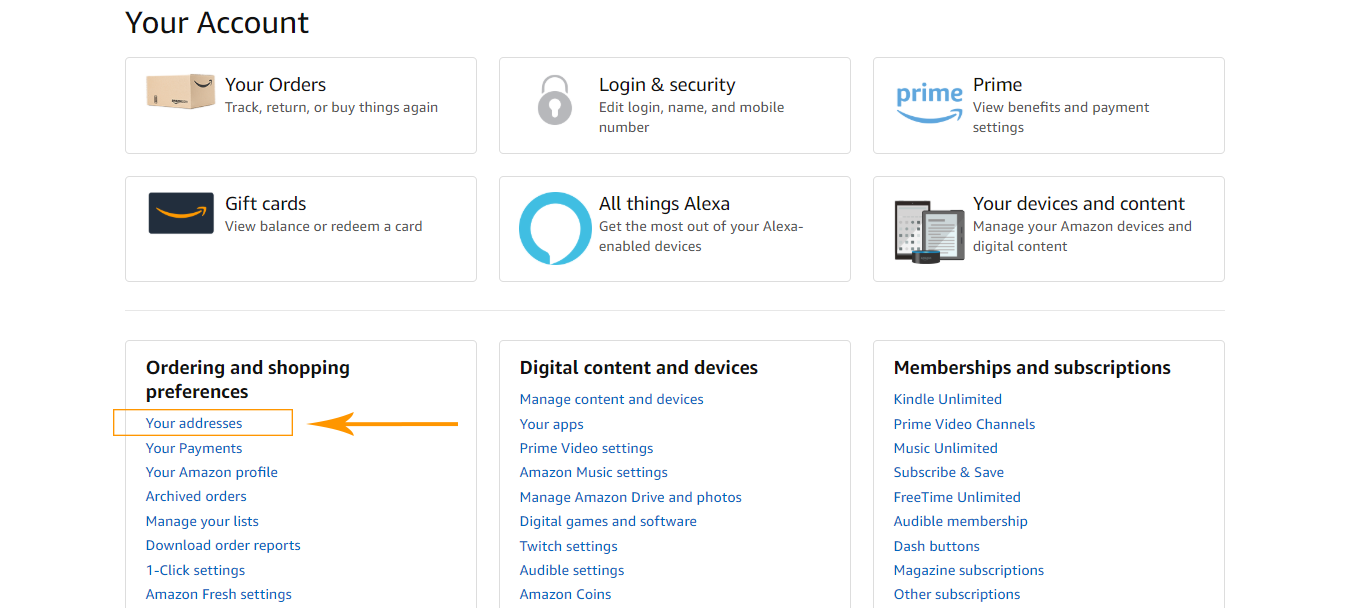
Task: Click Download order reports
Action: coord(223,545)
